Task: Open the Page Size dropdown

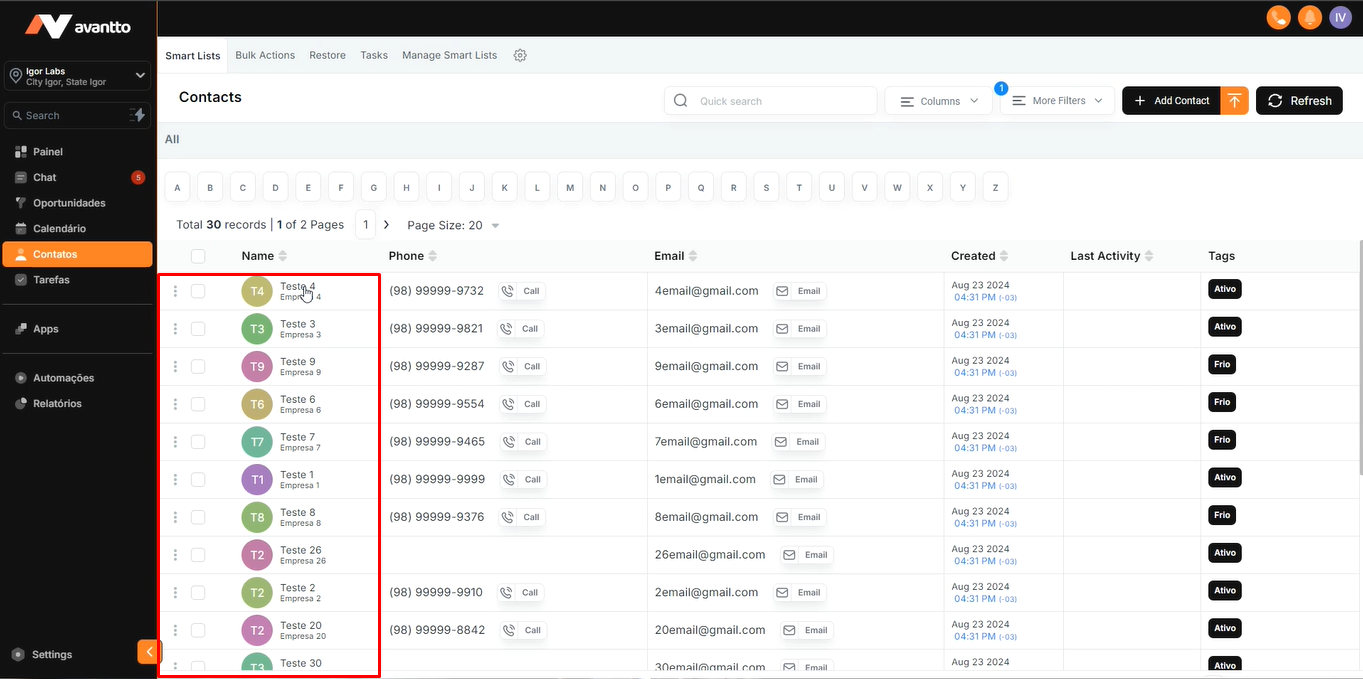Action: click(x=453, y=225)
